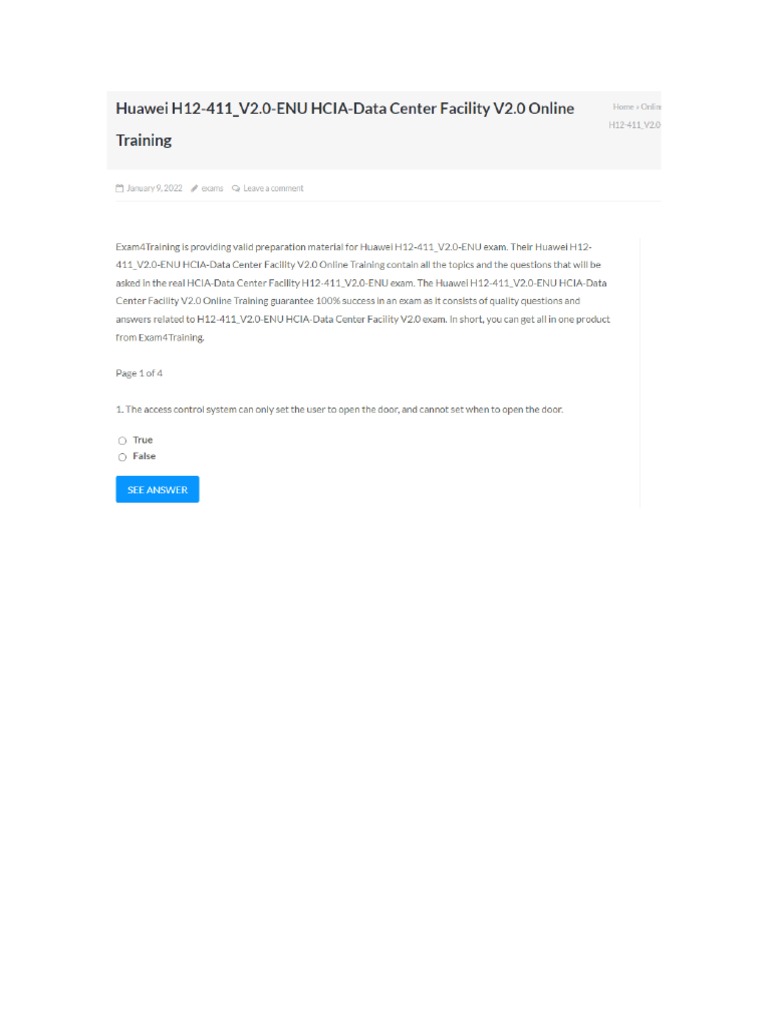Open the 'exams' author link

click(x=212, y=188)
